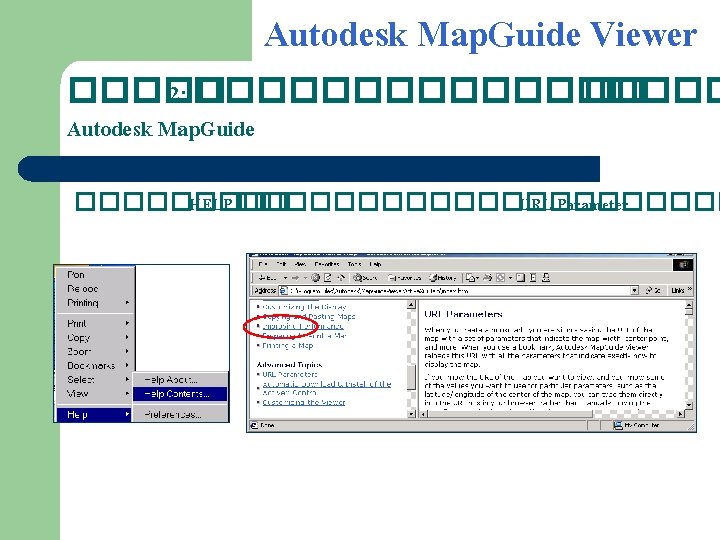Click the page icon inside the address bar
This screenshot has width=720, height=540.
(283, 290)
